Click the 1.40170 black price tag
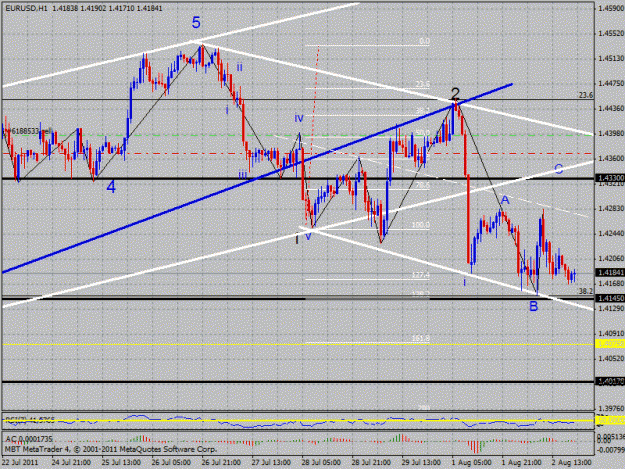This screenshot has width=625, height=469. point(610,382)
